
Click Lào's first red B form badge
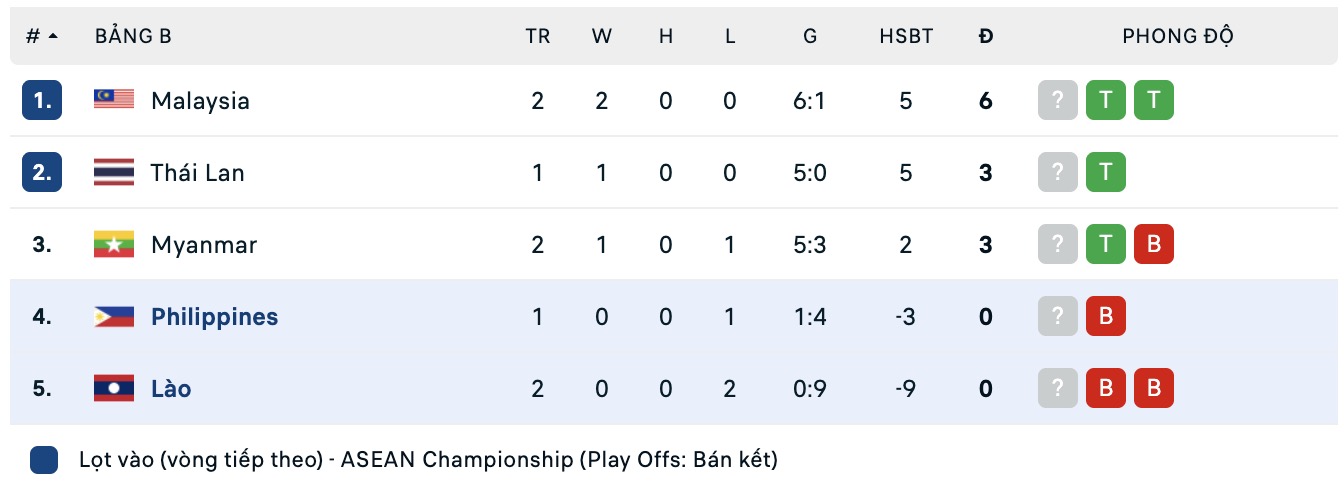tap(1106, 388)
